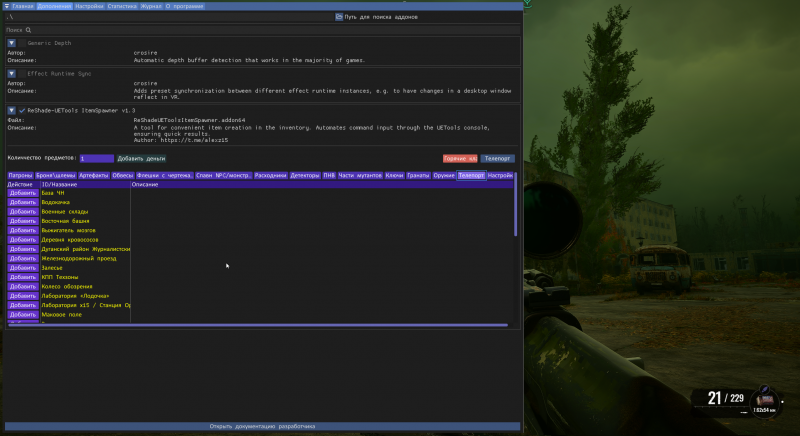This screenshot has width=800, height=436.
Task: Click the teleport list horizontal scrollbar
Action: [258, 325]
